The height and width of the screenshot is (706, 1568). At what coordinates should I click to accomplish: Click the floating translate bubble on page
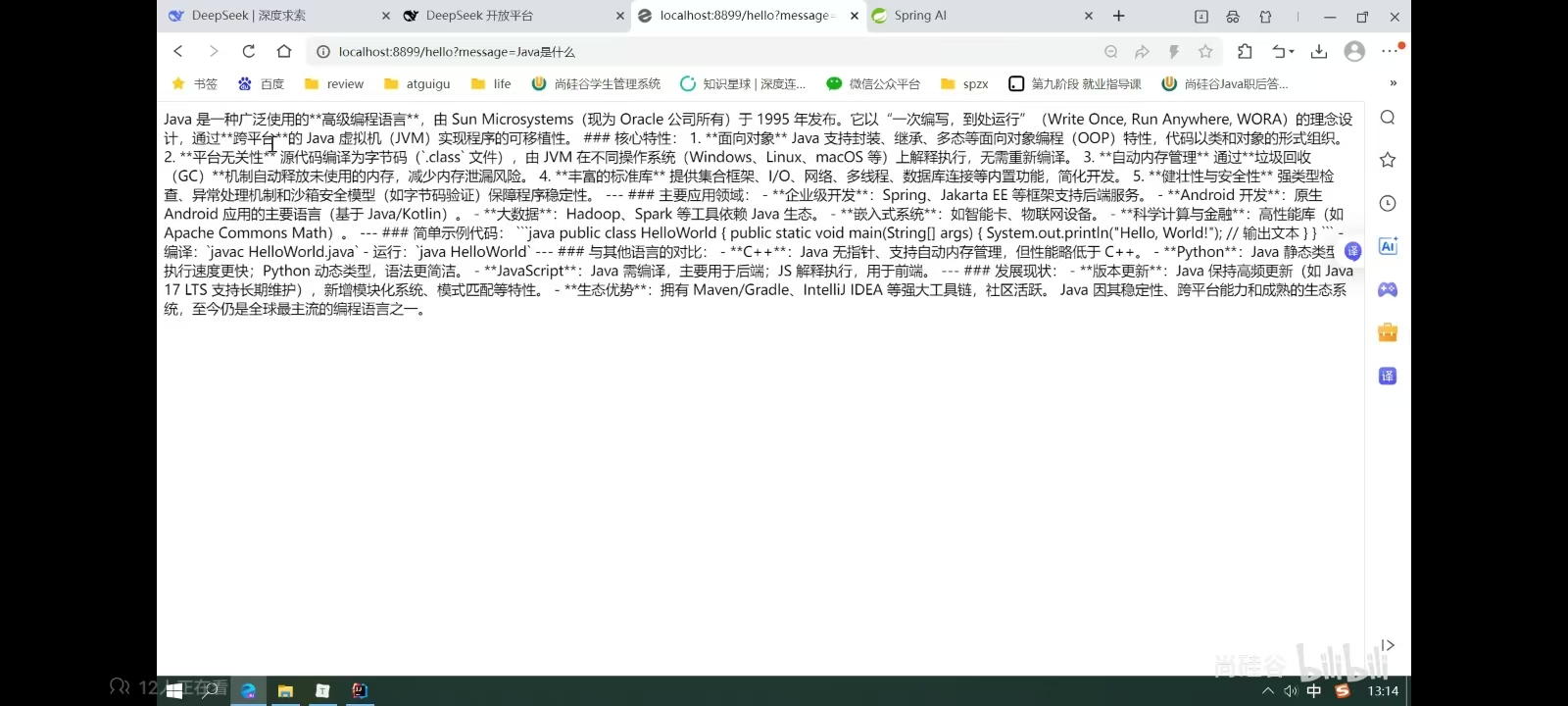[1353, 252]
